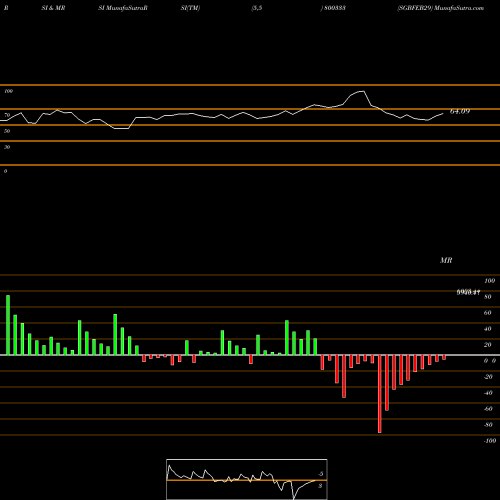Click the SI(TM) header text

click(x=190, y=8)
